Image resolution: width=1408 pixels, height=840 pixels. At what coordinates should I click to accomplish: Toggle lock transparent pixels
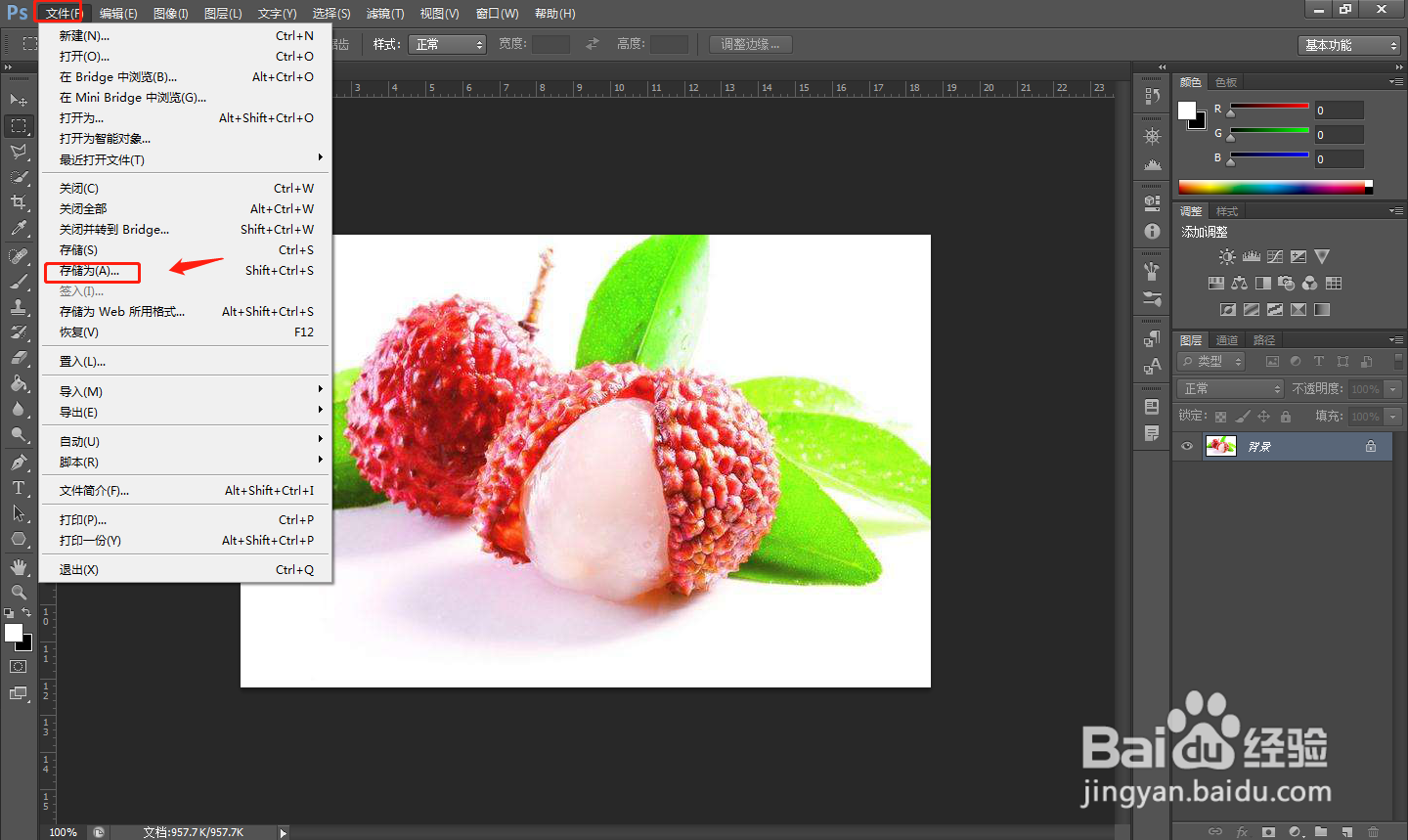(x=1221, y=417)
